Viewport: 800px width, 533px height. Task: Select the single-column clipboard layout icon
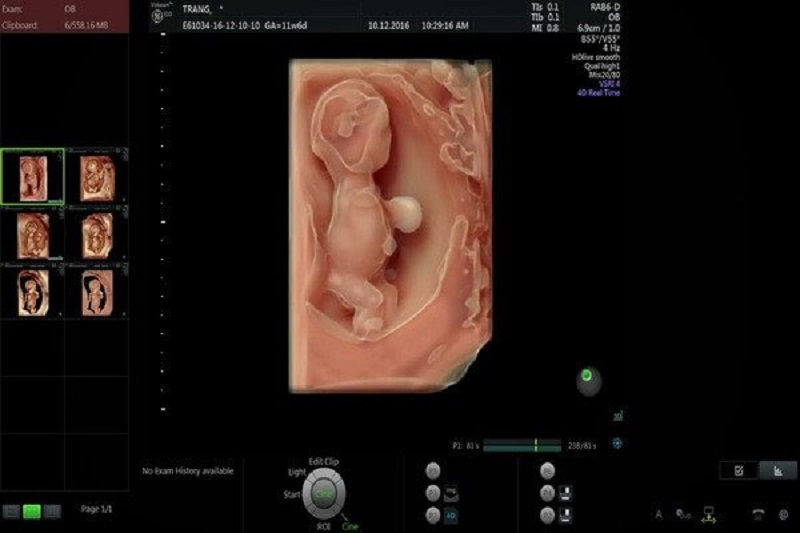click(x=12, y=512)
